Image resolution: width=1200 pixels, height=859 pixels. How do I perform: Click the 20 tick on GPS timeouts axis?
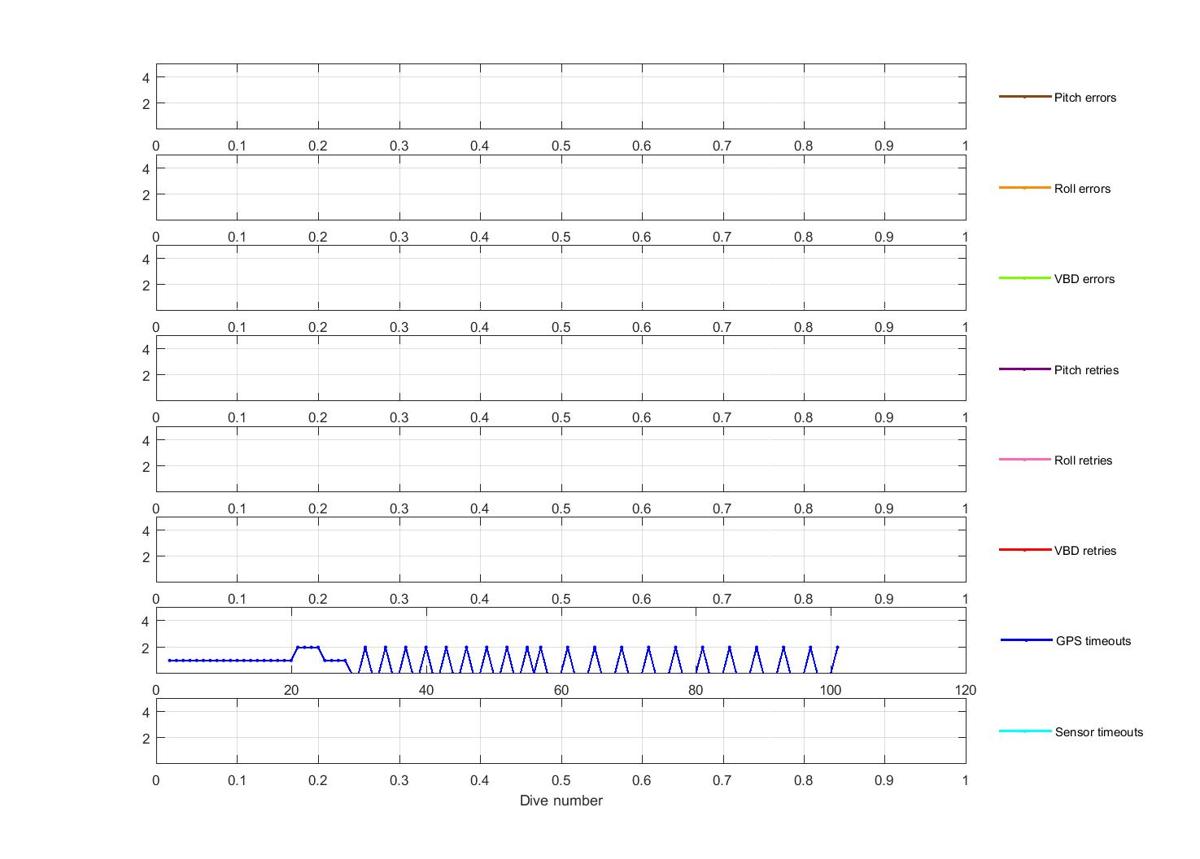tap(291, 690)
